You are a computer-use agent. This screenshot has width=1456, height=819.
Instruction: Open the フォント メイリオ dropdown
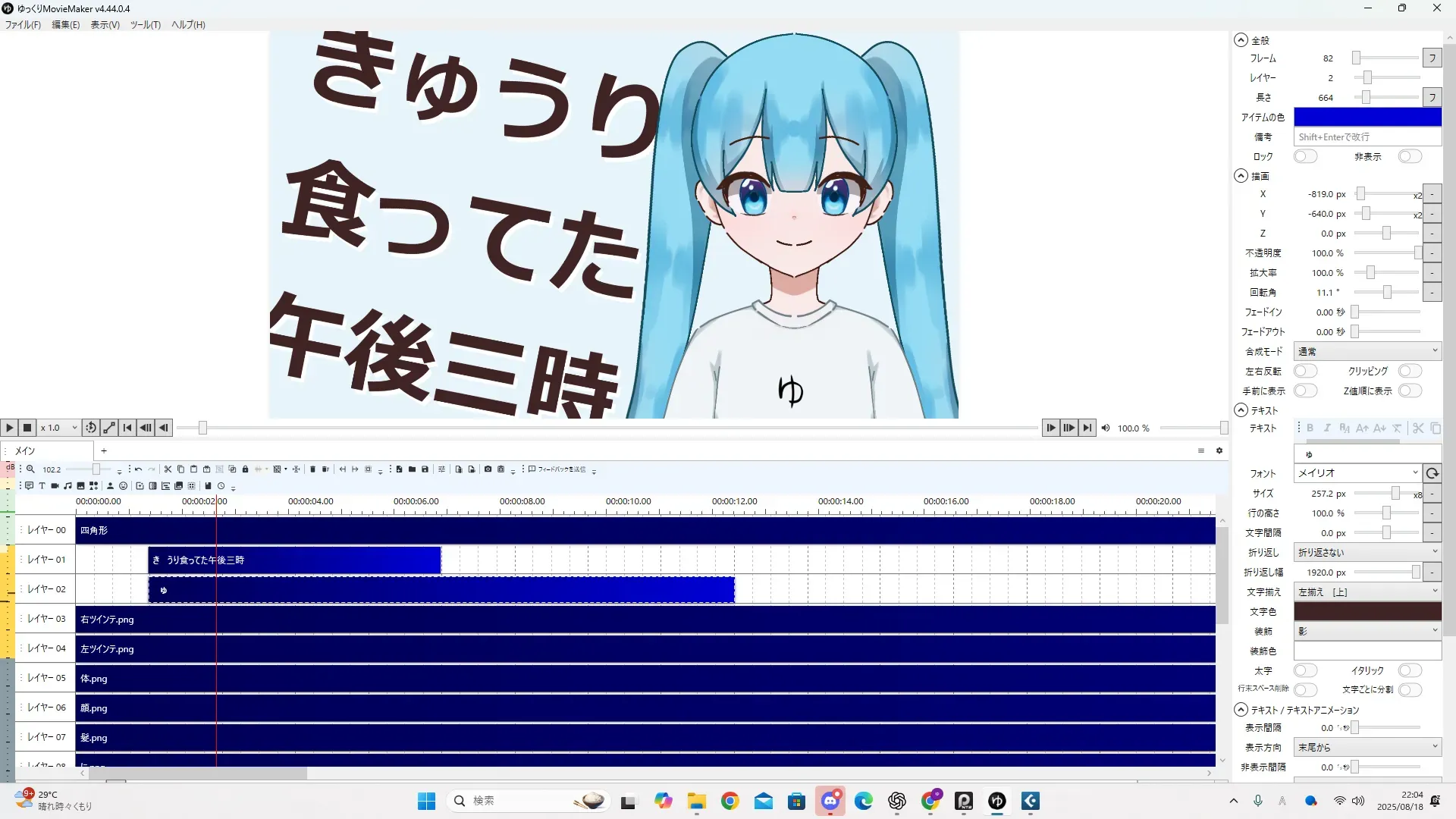1357,473
